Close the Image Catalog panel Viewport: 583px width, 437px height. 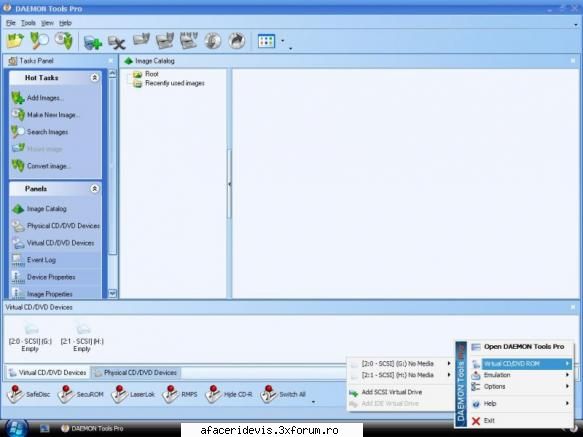pyautogui.click(x=573, y=60)
